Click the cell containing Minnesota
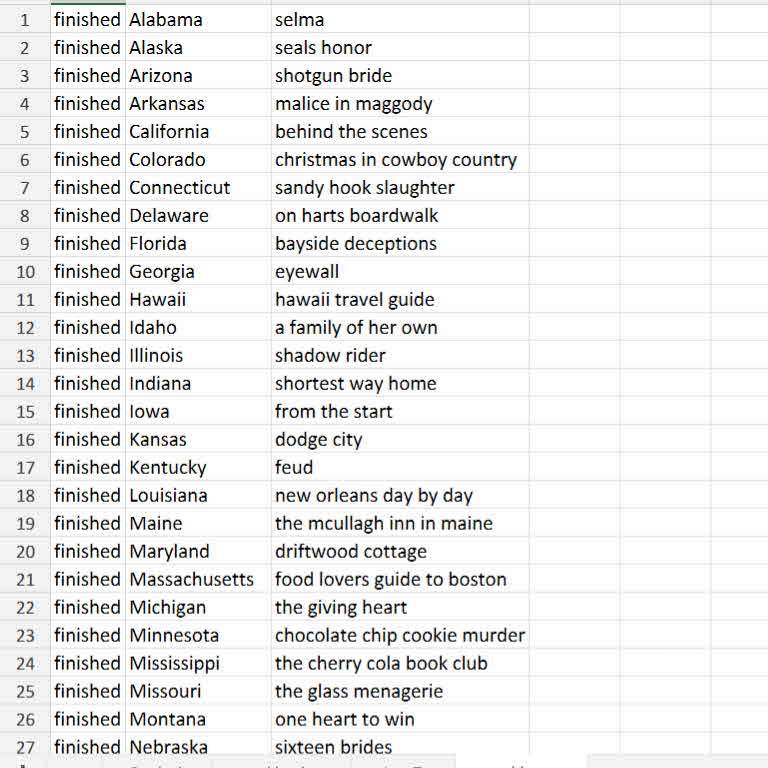768x768 pixels. pos(174,635)
